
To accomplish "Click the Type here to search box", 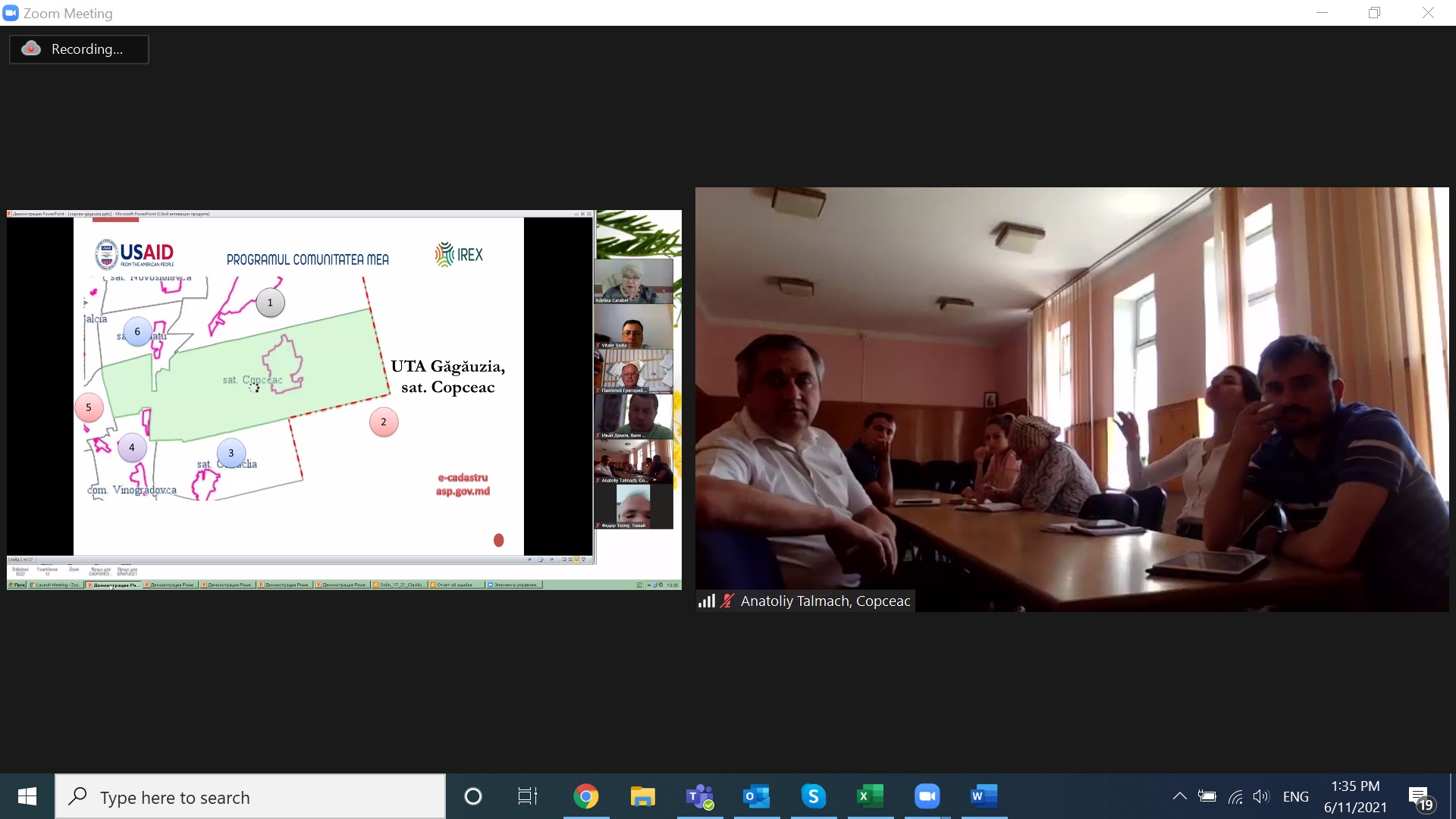I will tap(250, 797).
